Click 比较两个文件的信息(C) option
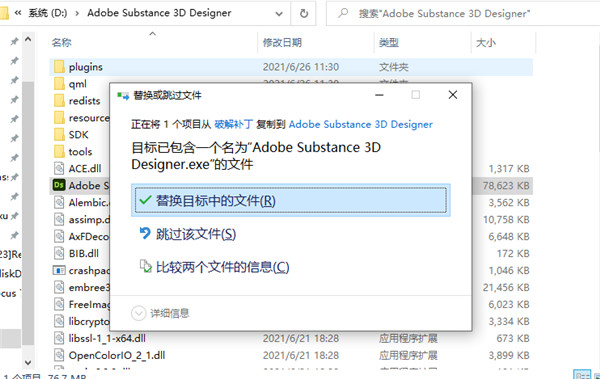This screenshot has height=379, width=600. point(214,267)
